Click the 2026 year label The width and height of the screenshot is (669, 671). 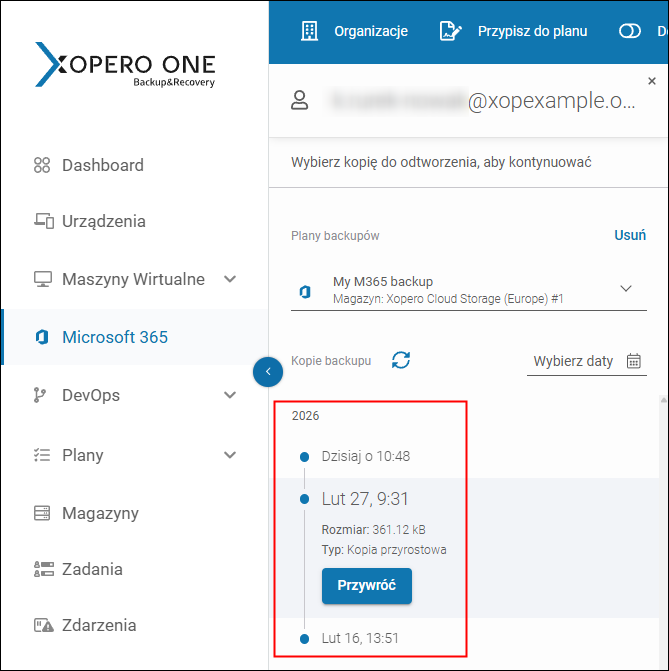305,416
